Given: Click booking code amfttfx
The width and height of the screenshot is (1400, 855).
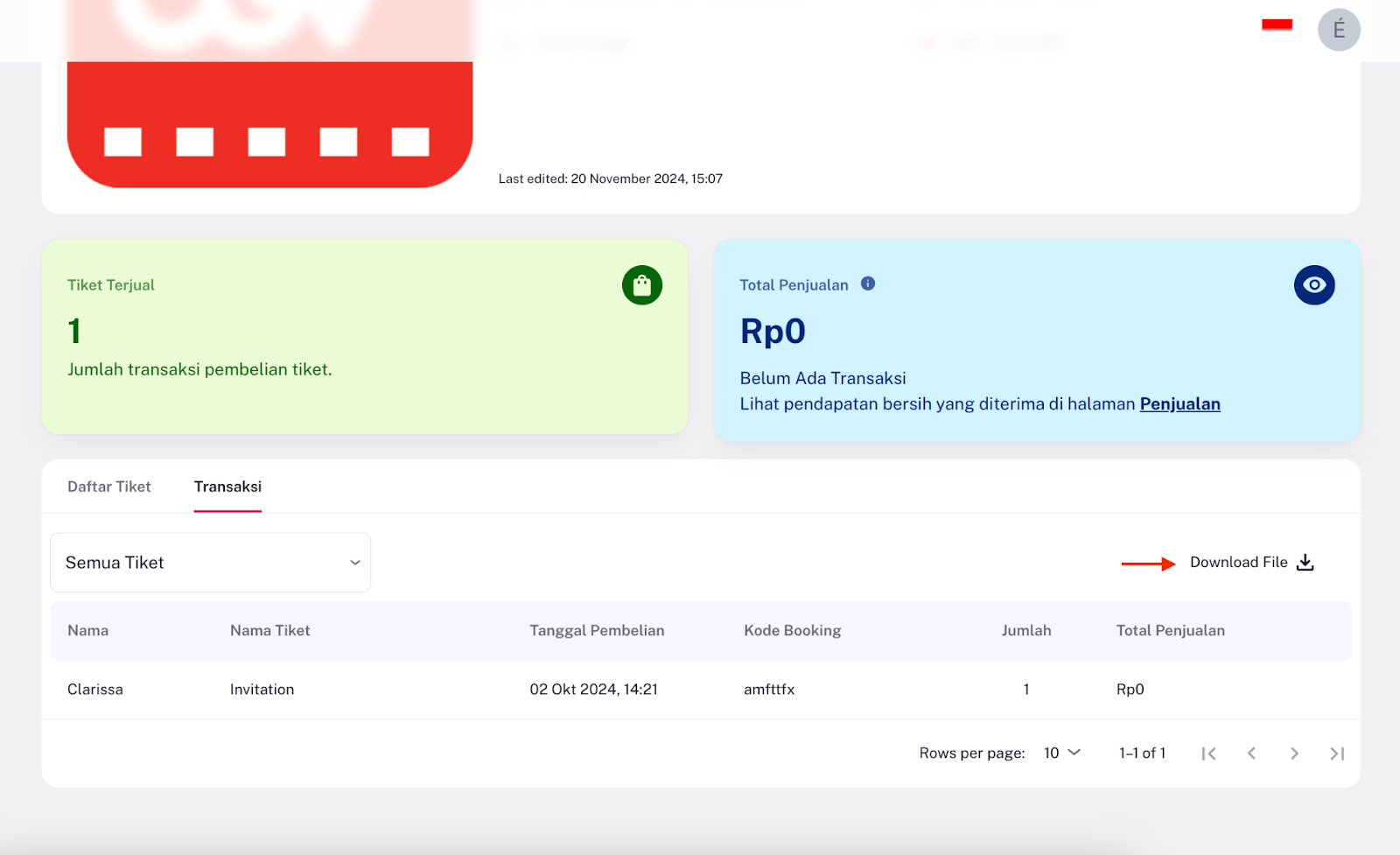Looking at the screenshot, I should point(769,690).
